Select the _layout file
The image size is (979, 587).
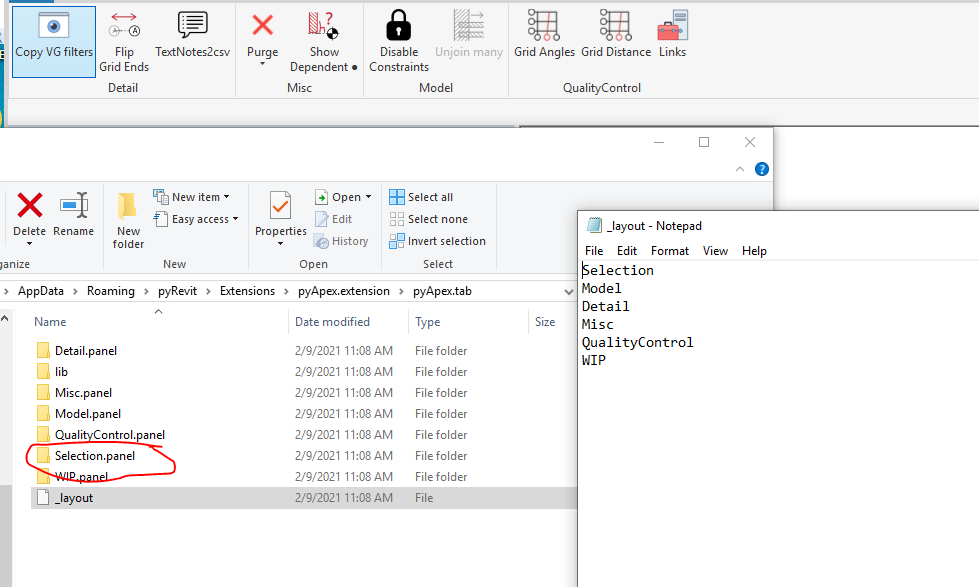point(74,497)
